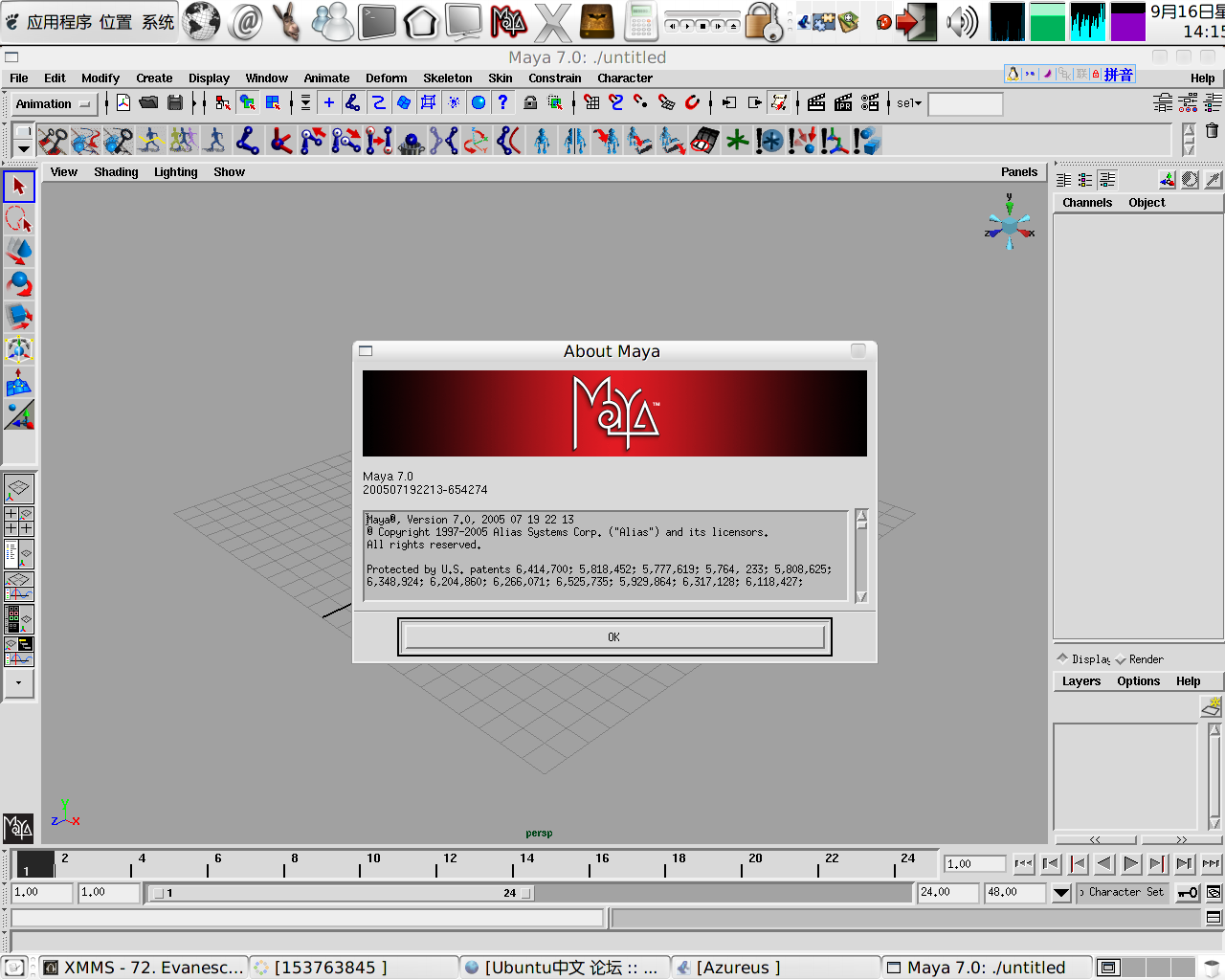Pick the Move tool in the toolbox
Screen dimensions: 1225x980
[19, 252]
